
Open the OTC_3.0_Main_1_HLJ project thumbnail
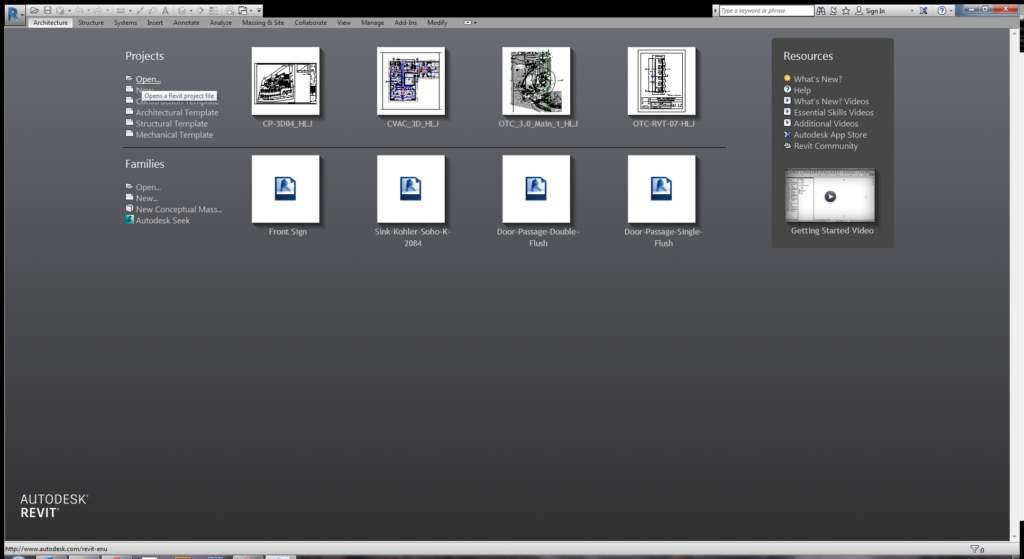(536, 81)
